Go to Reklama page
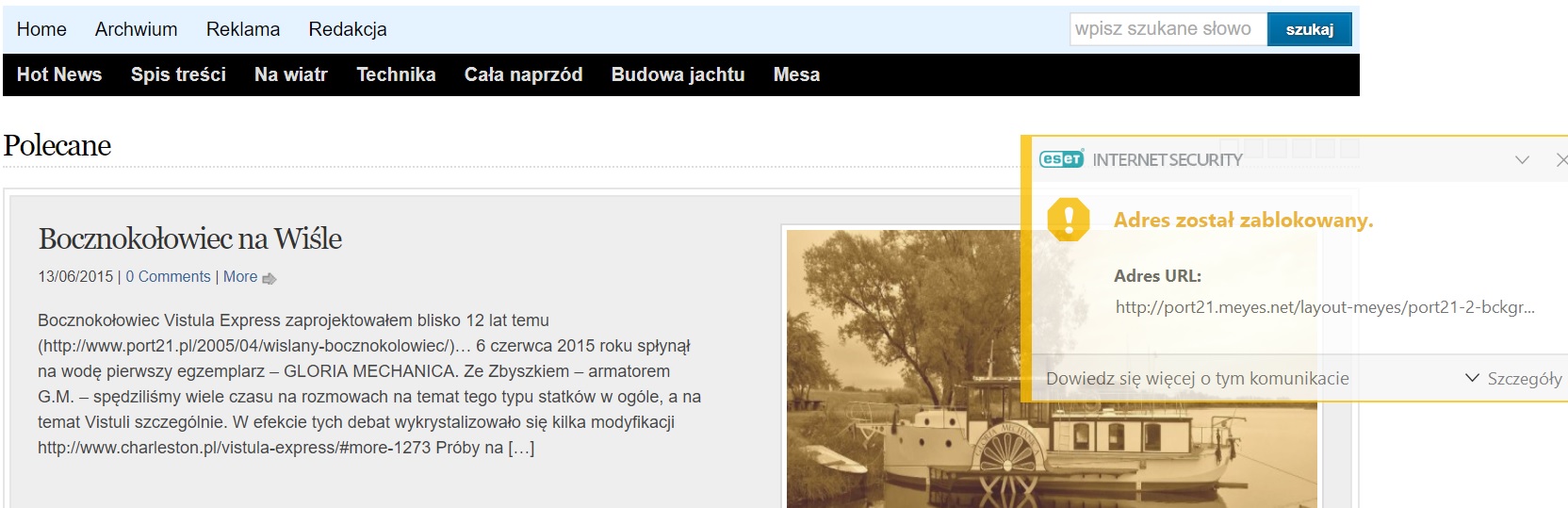The image size is (1568, 508). [243, 29]
